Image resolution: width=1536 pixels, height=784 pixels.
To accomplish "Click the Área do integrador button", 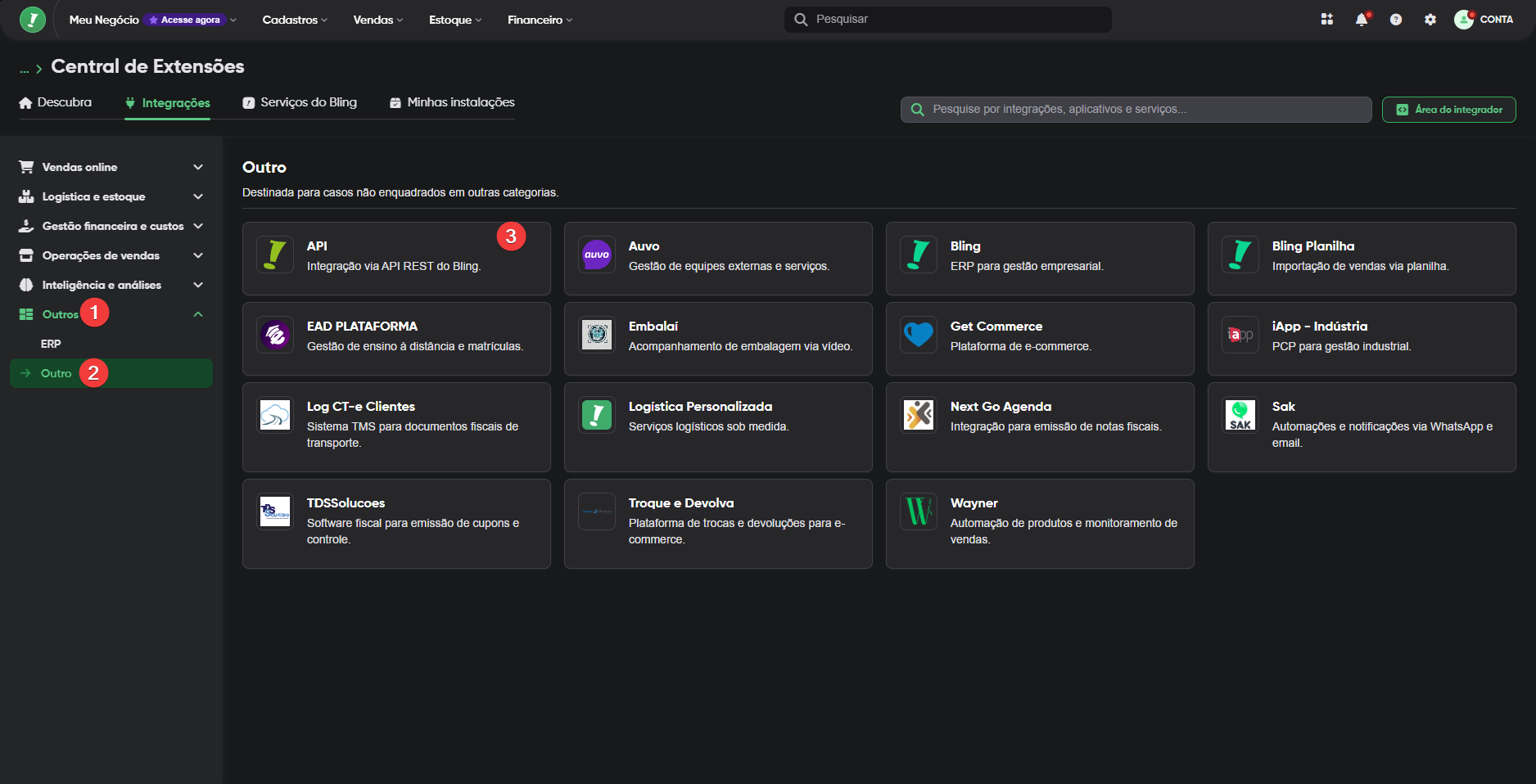I will (1449, 110).
